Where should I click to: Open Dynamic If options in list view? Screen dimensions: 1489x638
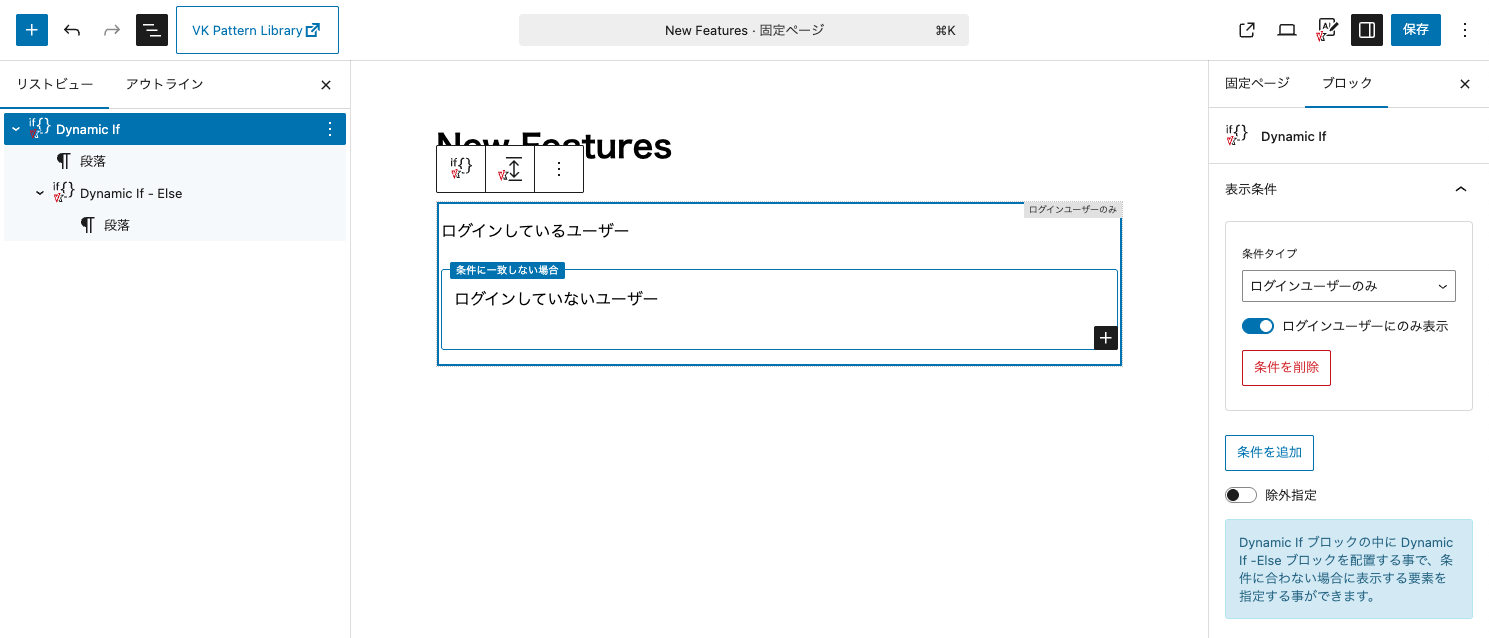pos(330,129)
